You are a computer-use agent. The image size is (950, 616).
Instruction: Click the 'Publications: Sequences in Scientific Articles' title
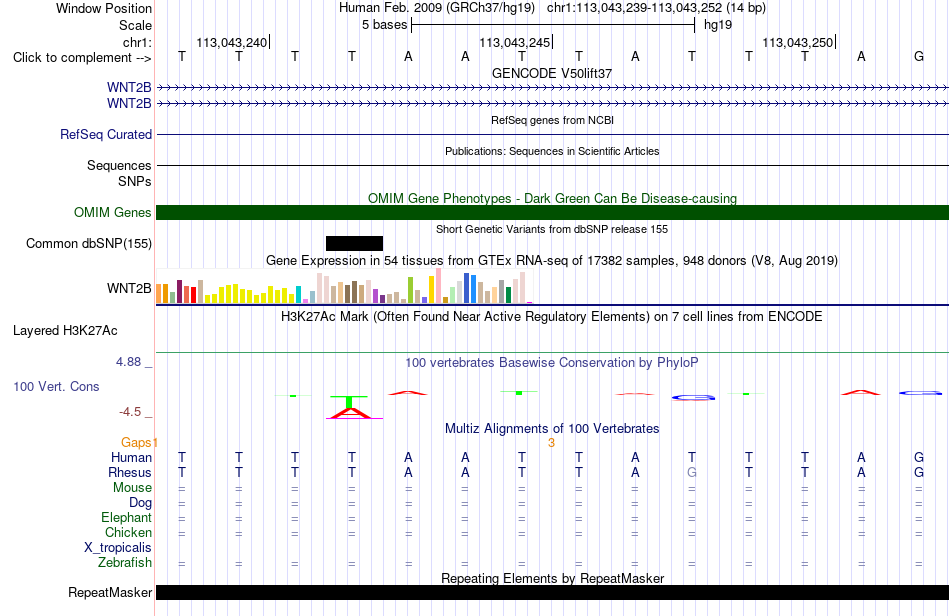click(552, 151)
